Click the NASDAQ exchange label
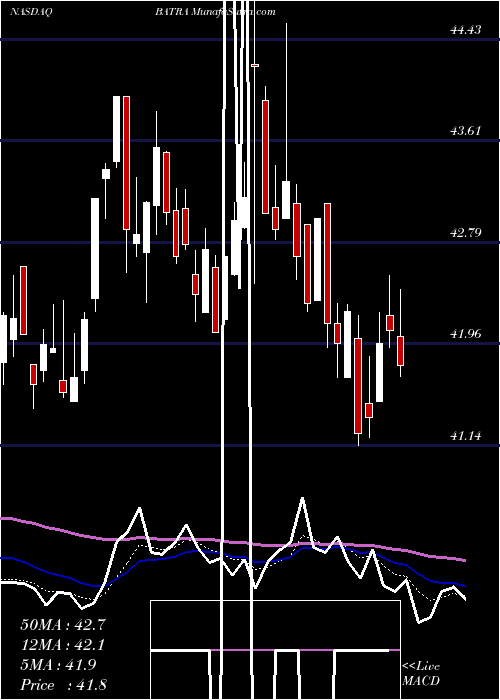This screenshot has width=500, height=700. coord(31,12)
